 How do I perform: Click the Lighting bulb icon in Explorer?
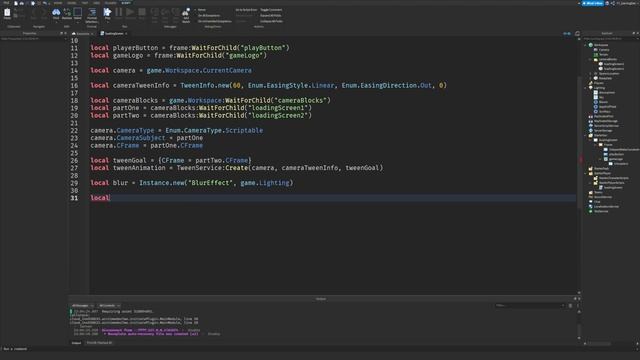(591, 88)
